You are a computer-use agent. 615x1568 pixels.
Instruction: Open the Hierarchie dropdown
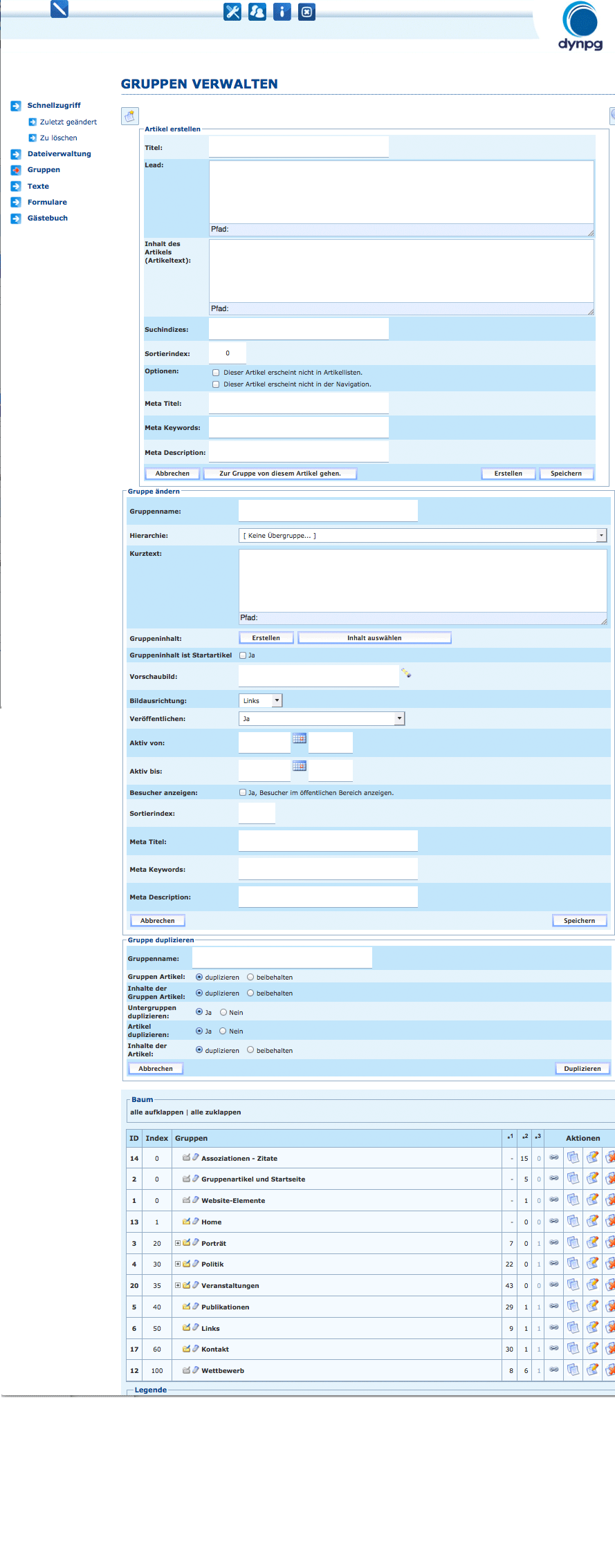click(x=422, y=536)
